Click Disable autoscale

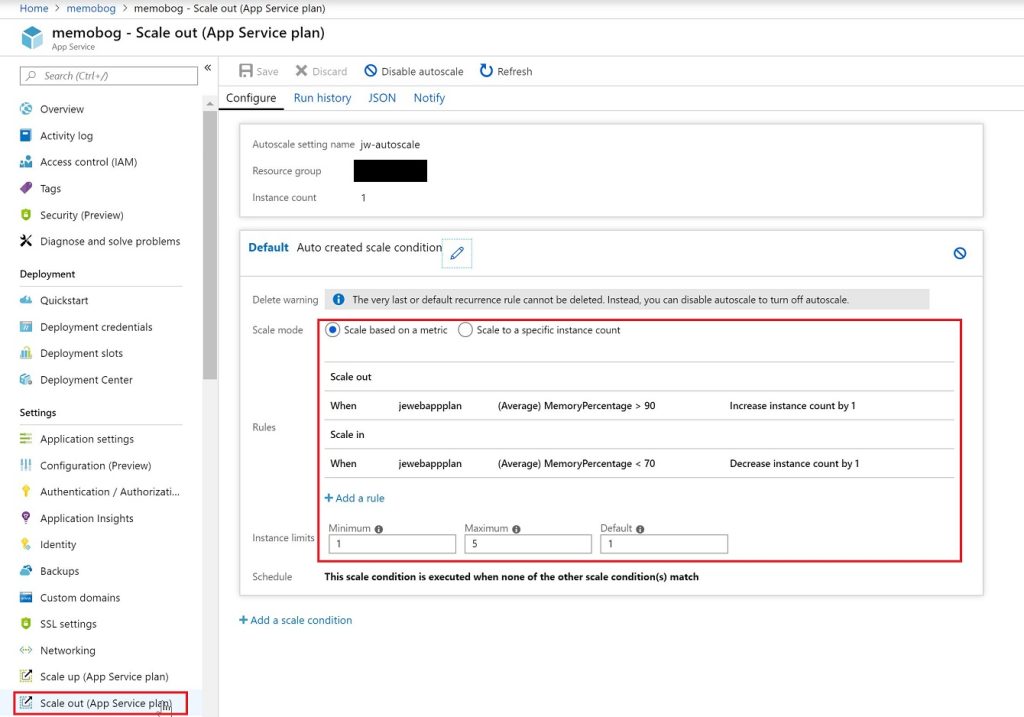[x=413, y=71]
